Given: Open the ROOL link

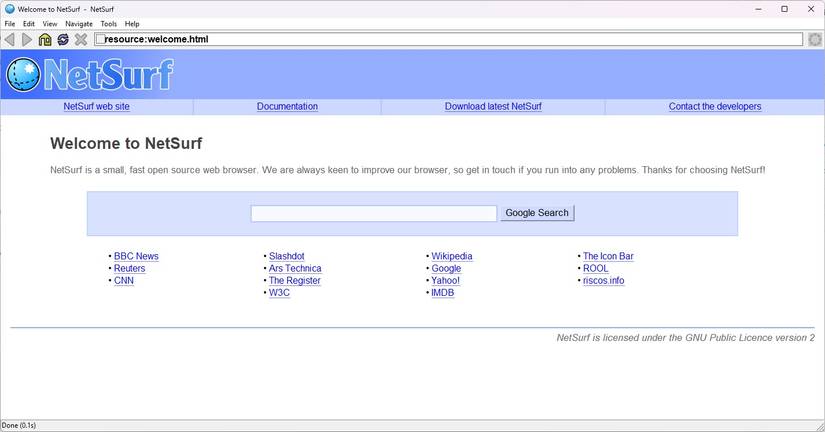Looking at the screenshot, I should pyautogui.click(x=596, y=268).
